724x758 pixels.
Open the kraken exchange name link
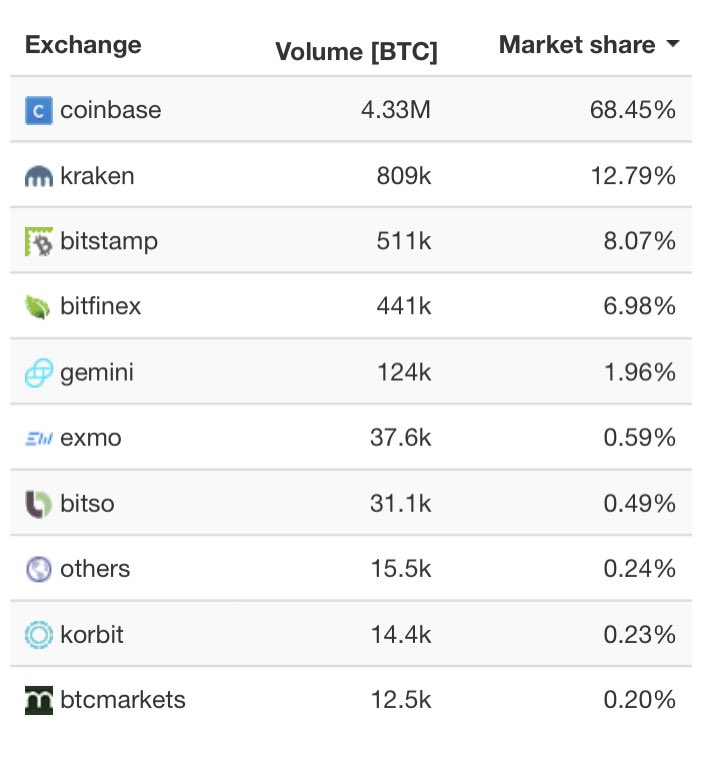click(97, 176)
